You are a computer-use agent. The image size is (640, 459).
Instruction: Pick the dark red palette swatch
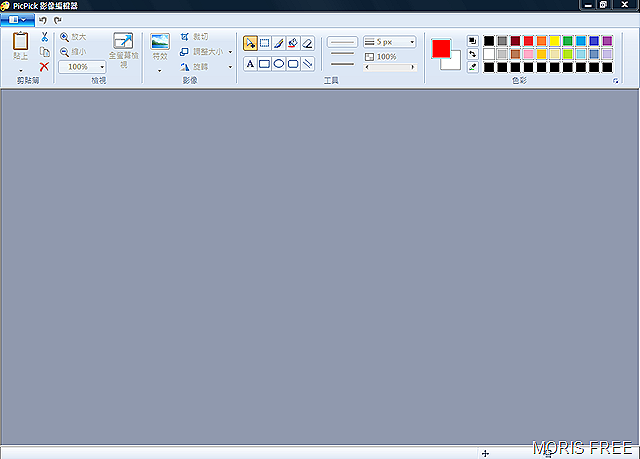click(x=515, y=41)
